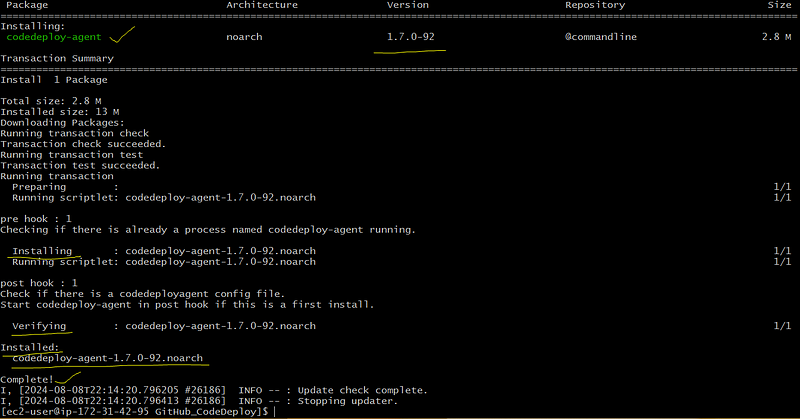Viewport: 800px width, 419px height.
Task: Click the 'Downloading Packages:' line
Action: pyautogui.click(x=62, y=122)
